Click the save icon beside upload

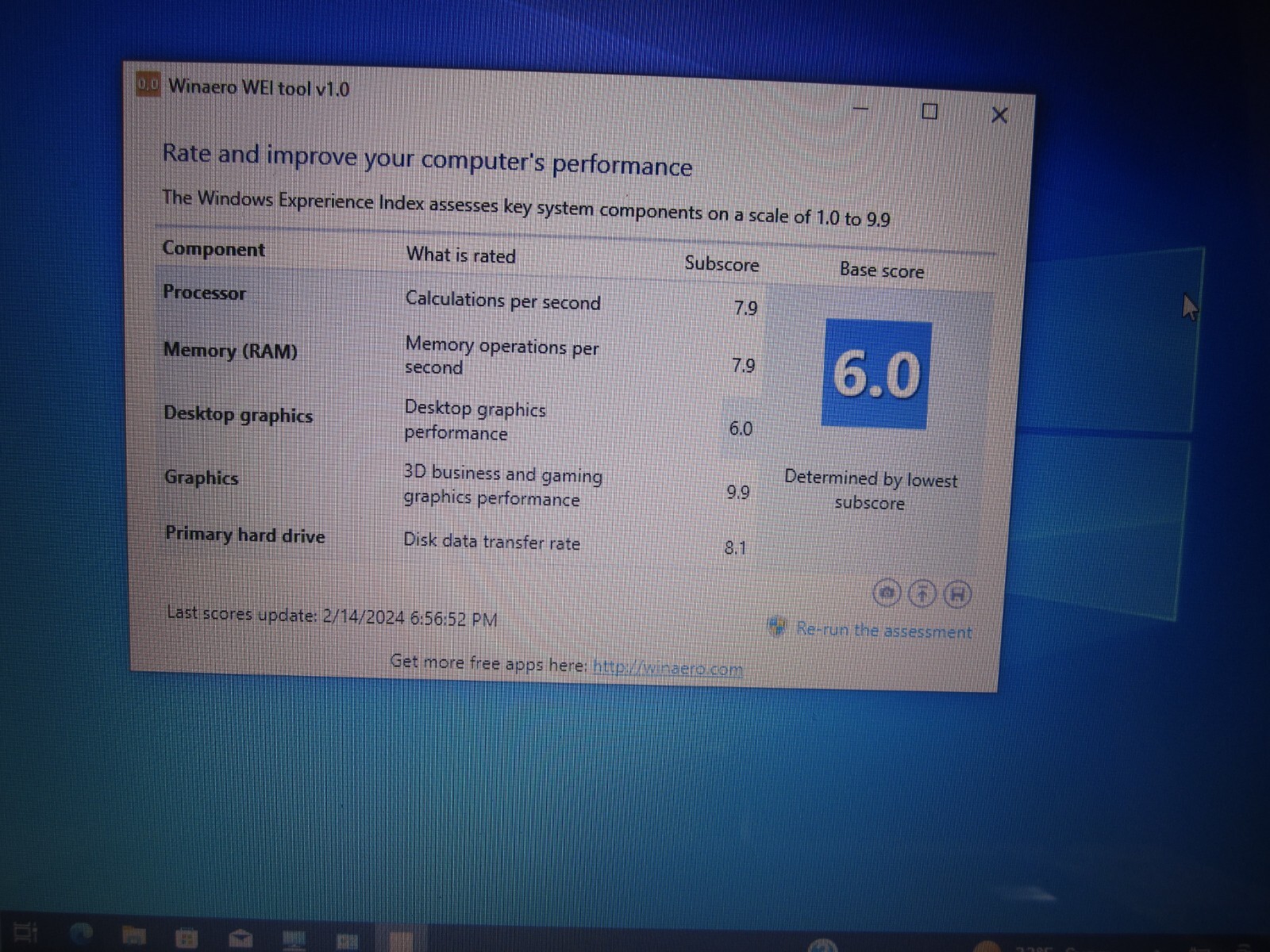click(x=958, y=594)
